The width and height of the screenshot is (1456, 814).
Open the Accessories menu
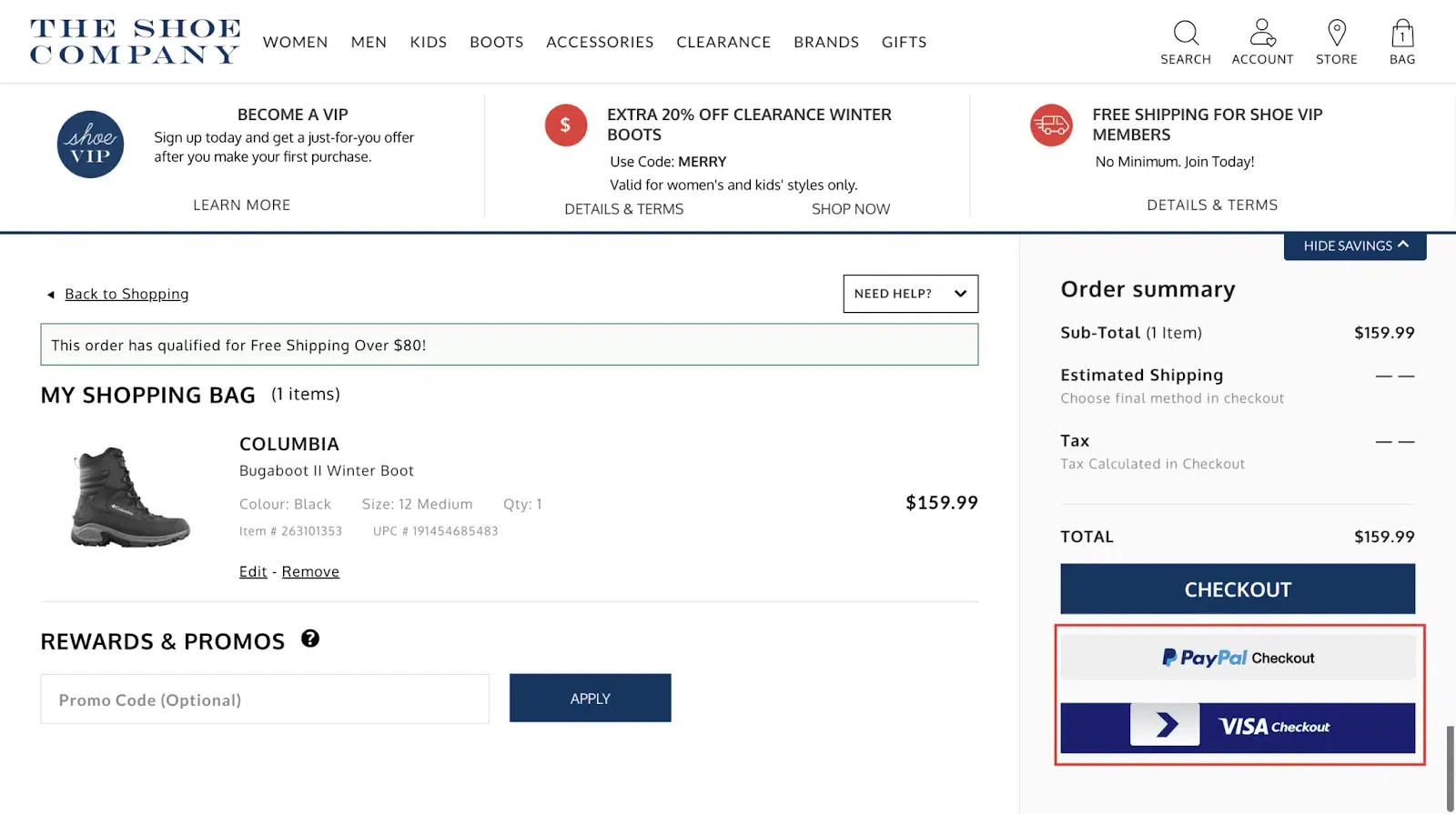click(600, 42)
